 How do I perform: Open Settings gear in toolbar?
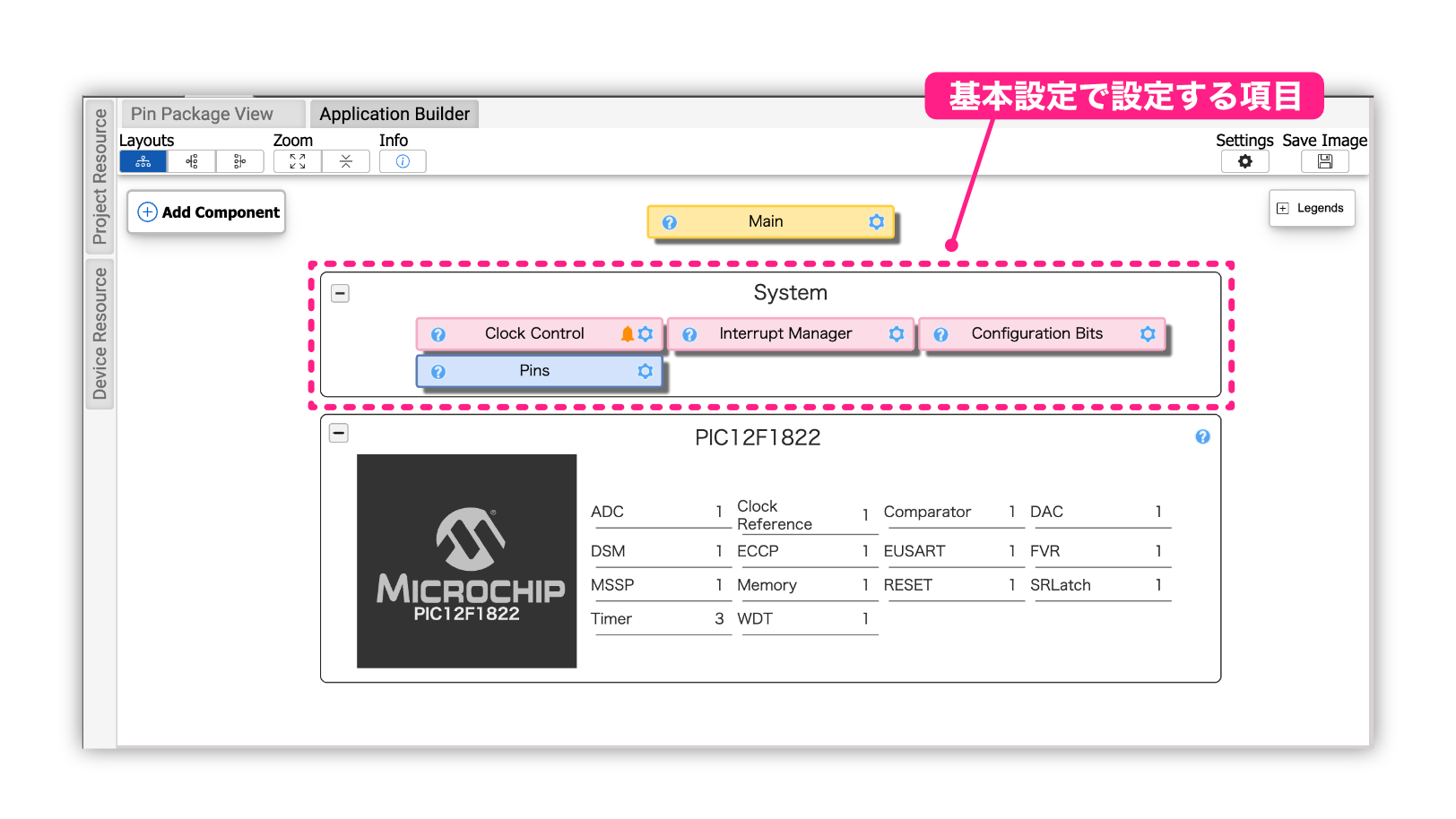pyautogui.click(x=1245, y=161)
